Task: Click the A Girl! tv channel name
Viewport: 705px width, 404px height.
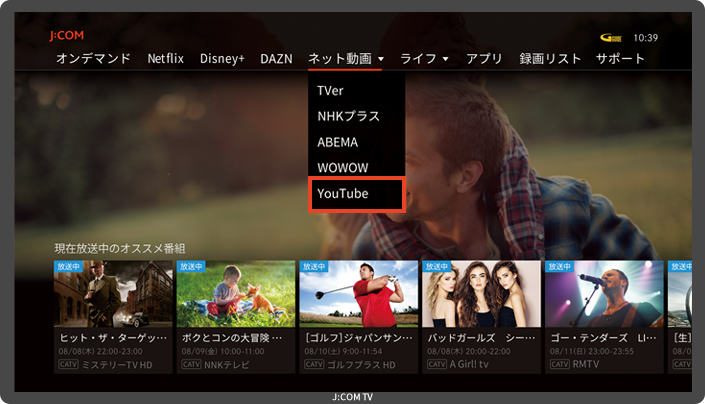Action: click(469, 364)
